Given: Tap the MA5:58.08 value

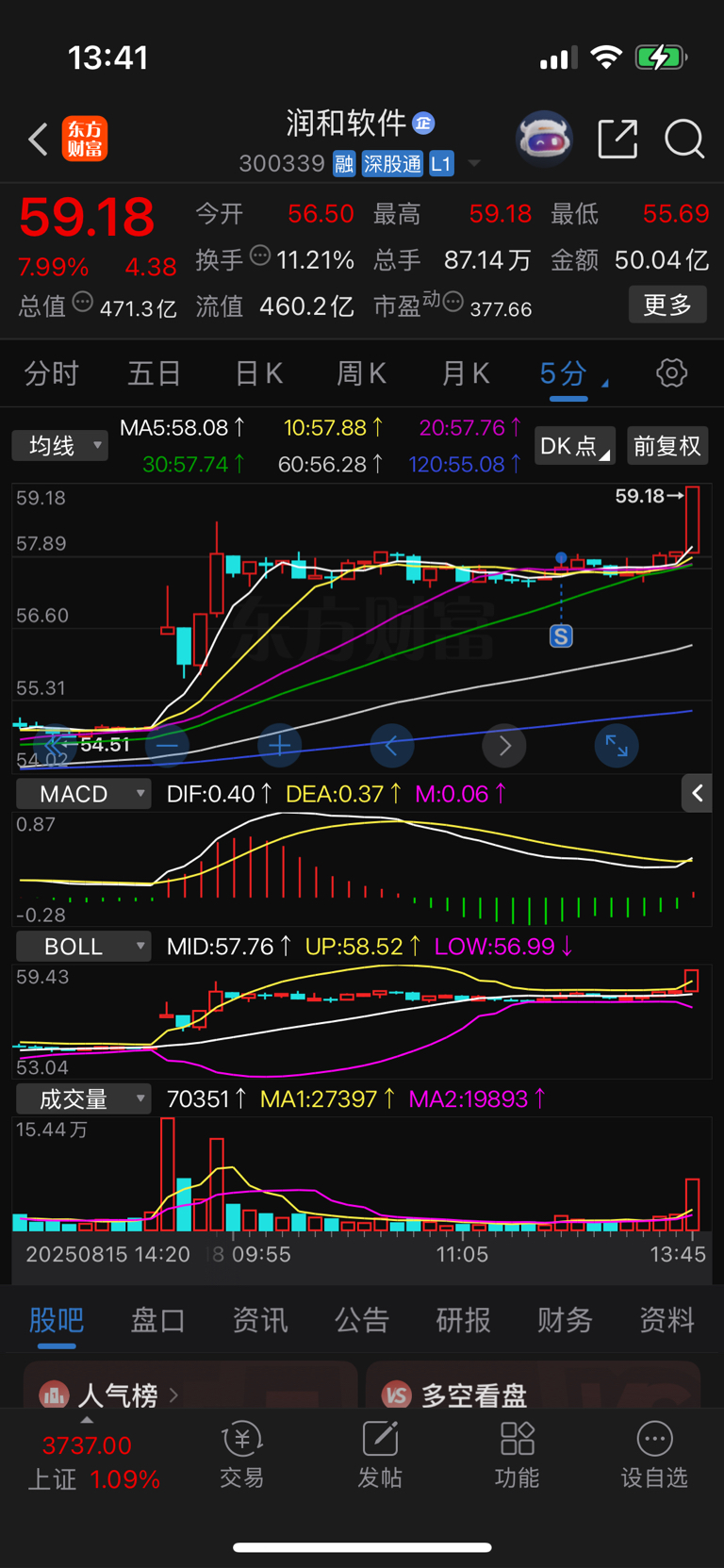Looking at the screenshot, I should pyautogui.click(x=183, y=428).
